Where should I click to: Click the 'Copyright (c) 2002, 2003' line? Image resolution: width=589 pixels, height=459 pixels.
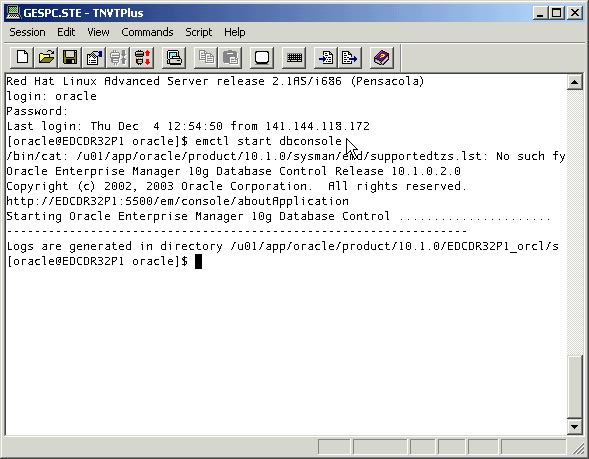[236, 186]
